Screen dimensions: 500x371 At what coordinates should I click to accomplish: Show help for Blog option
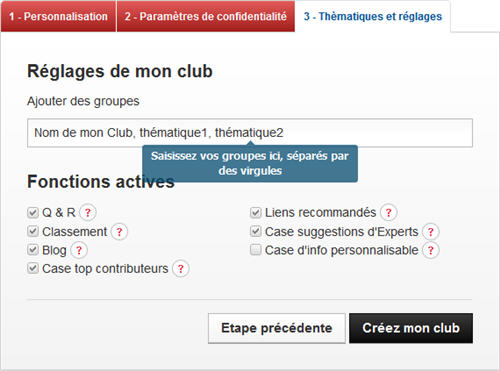pyautogui.click(x=79, y=250)
